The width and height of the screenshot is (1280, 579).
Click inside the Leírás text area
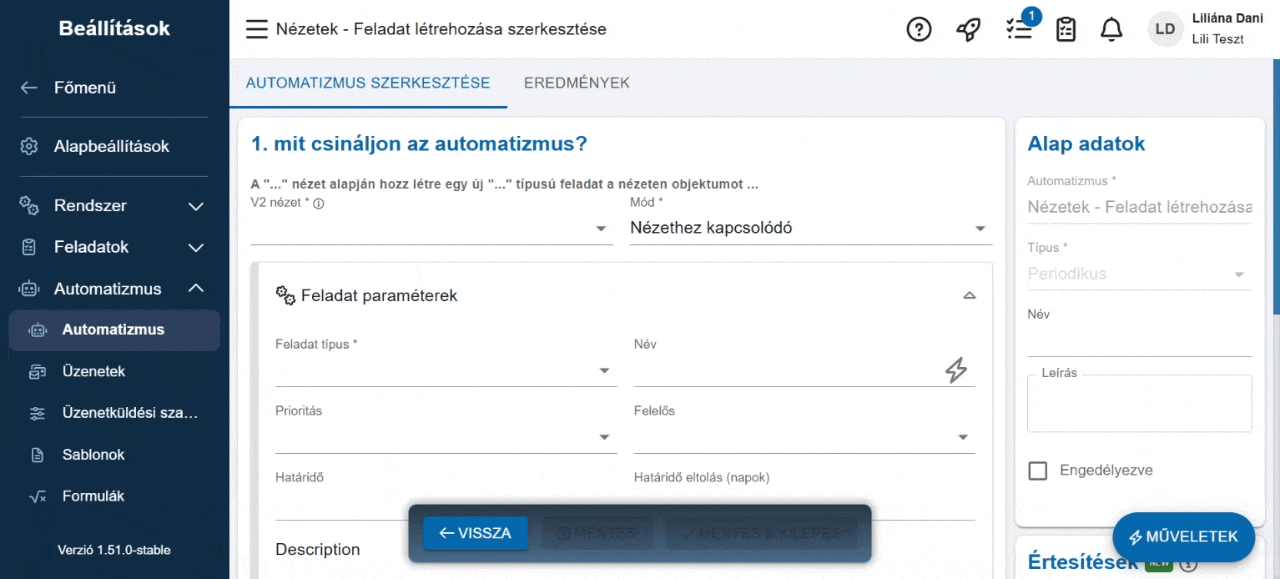click(x=1139, y=403)
